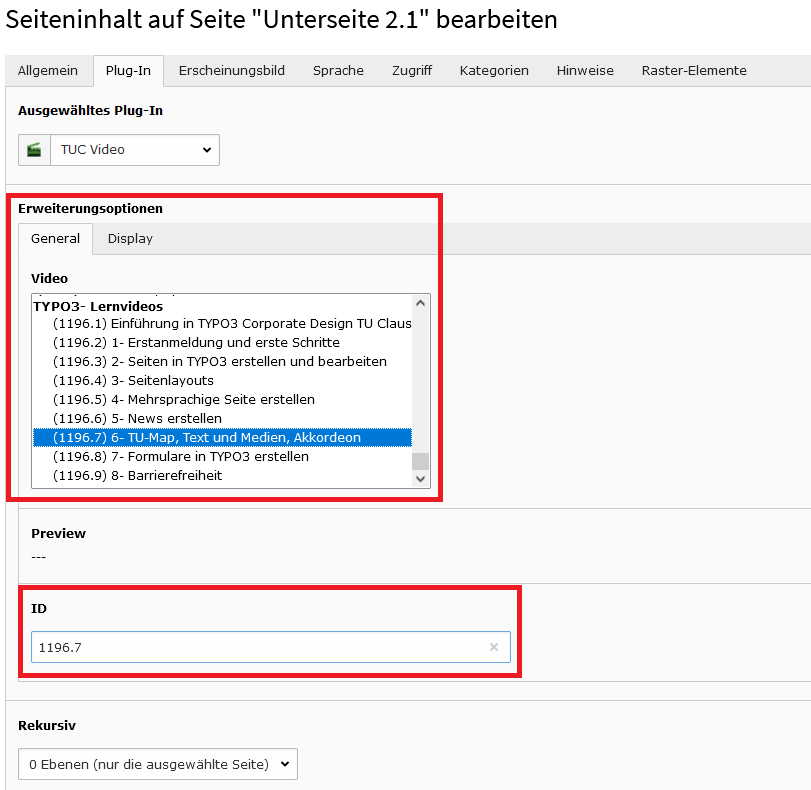The height and width of the screenshot is (790, 811).
Task: Switch to the Allgemein tab
Action: point(48,70)
